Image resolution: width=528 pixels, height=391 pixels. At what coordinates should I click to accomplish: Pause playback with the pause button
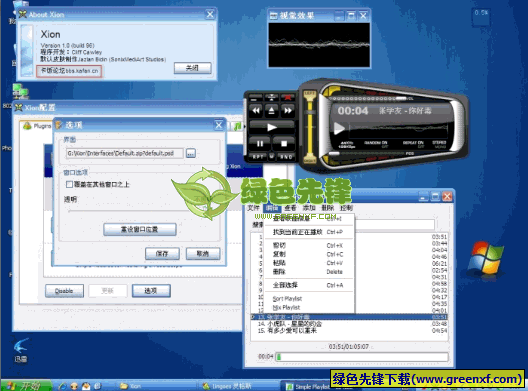[x=260, y=144]
